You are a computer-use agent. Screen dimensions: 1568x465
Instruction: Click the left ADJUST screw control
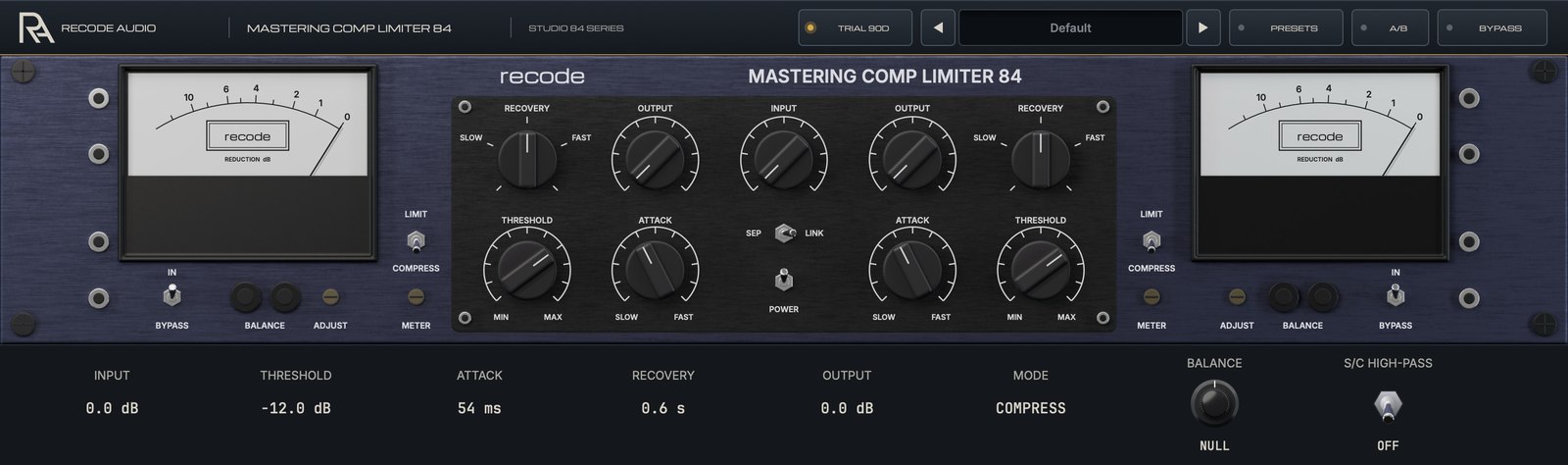pyautogui.click(x=330, y=296)
